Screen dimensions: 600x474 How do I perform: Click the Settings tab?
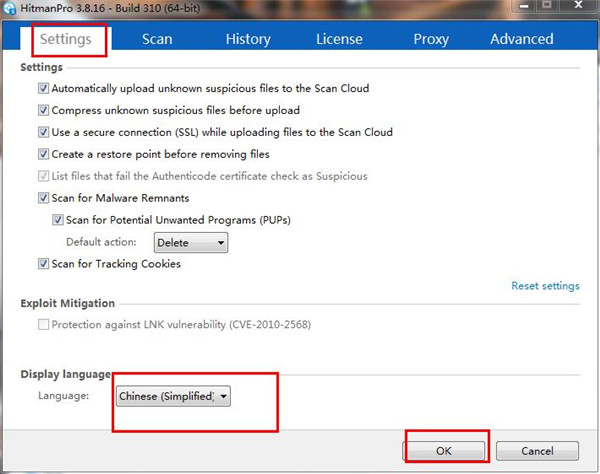pos(67,39)
